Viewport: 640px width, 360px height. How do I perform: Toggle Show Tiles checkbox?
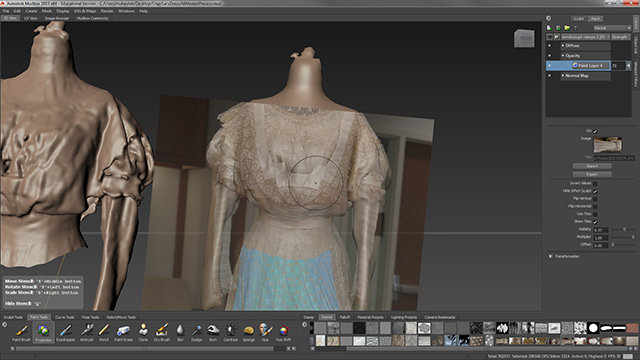(595, 222)
